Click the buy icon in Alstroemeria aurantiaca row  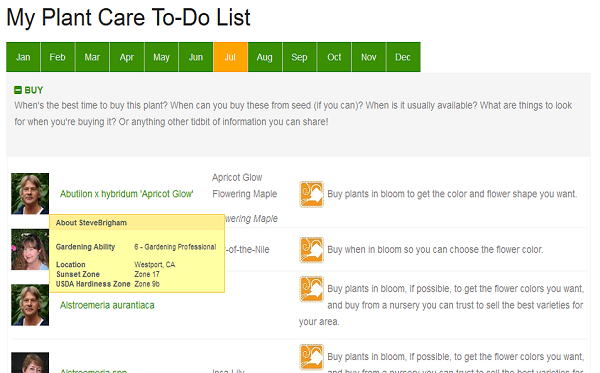(311, 289)
